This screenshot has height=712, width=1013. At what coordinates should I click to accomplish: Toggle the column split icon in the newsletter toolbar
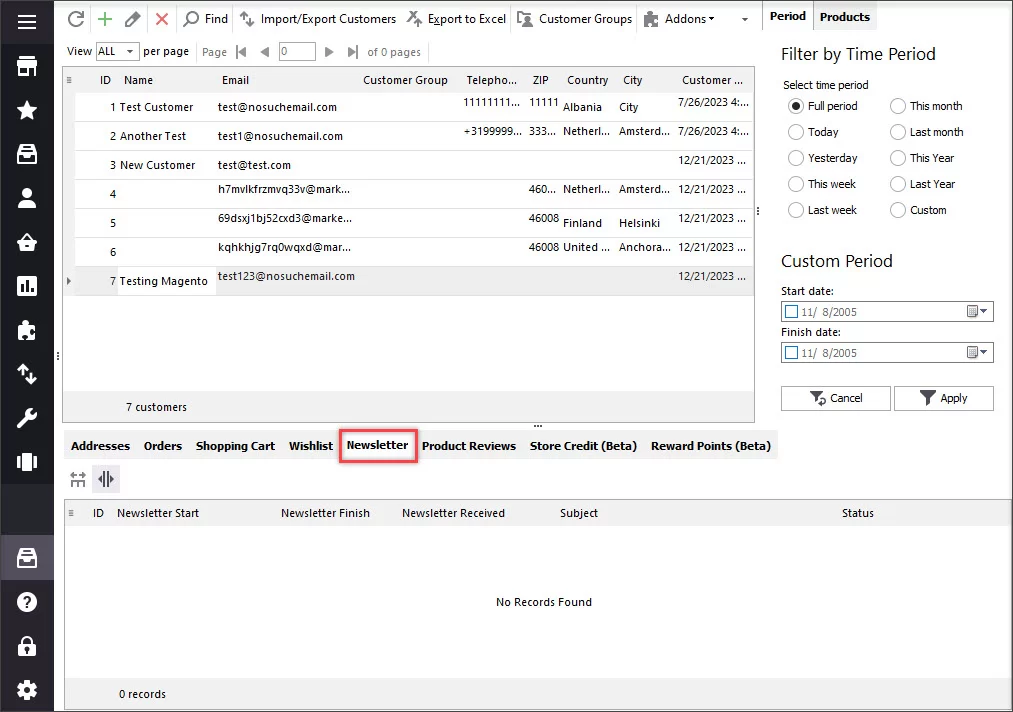pyautogui.click(x=106, y=479)
